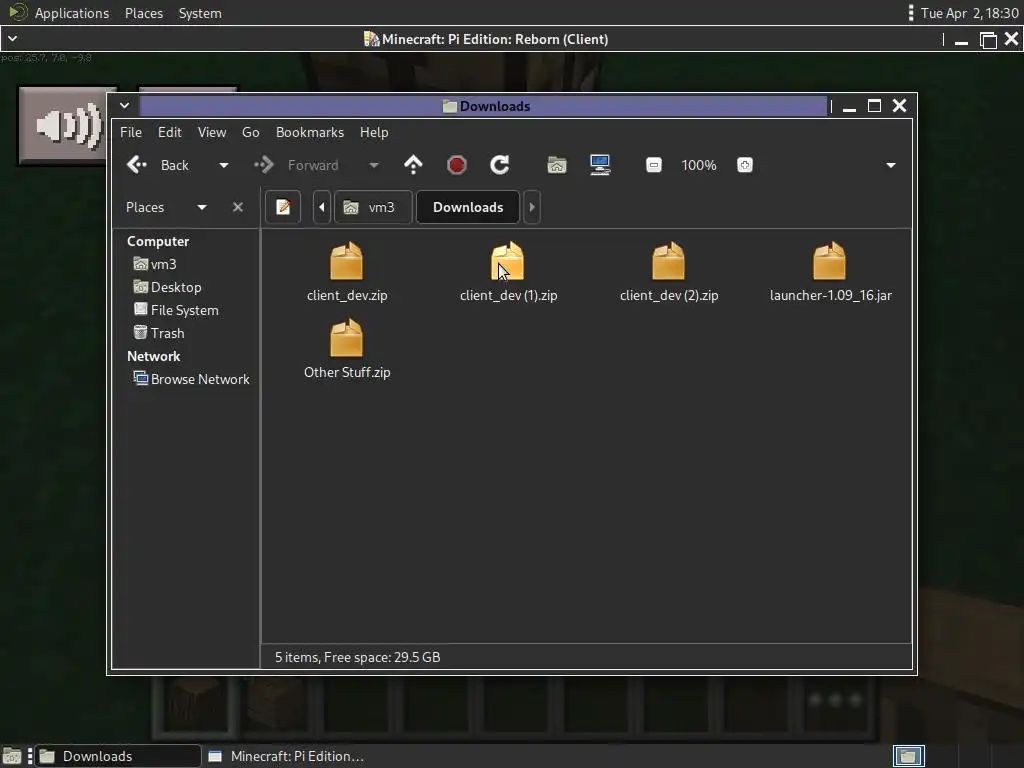Open the Go menu
Screen dimensions: 1024x768
[x=251, y=132]
